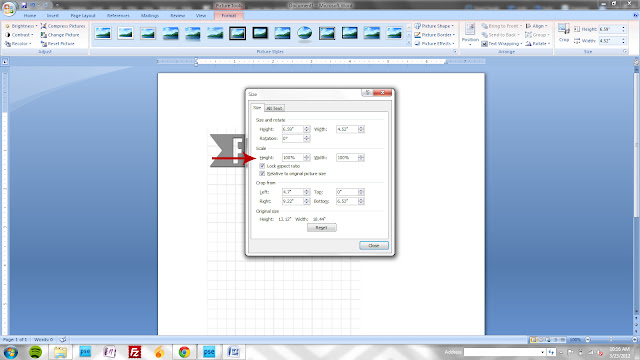Open the Compress Pictures tool
640x360 pixels.
63,26
